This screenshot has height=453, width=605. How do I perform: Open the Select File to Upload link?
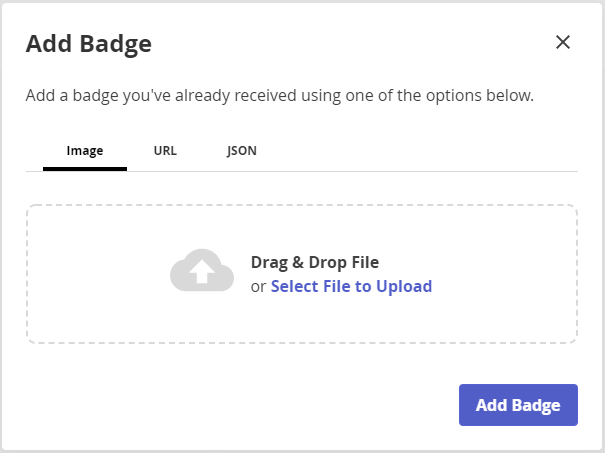click(351, 286)
